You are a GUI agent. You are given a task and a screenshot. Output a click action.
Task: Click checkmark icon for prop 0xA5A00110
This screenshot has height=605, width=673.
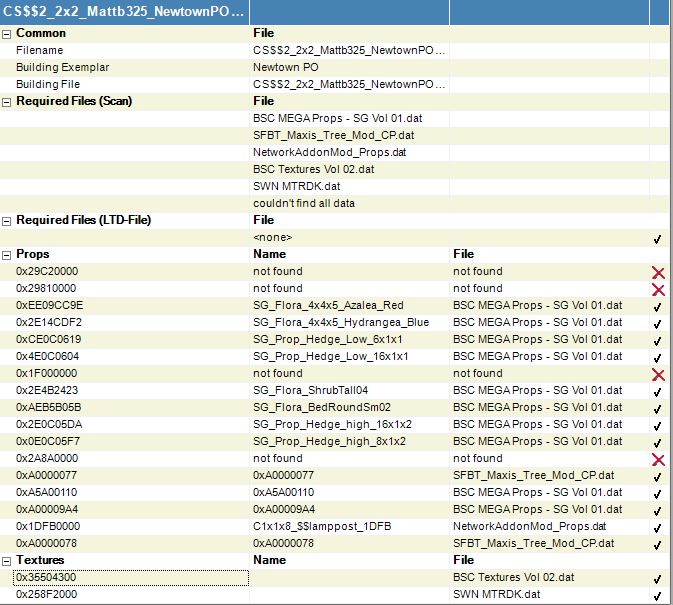click(657, 494)
